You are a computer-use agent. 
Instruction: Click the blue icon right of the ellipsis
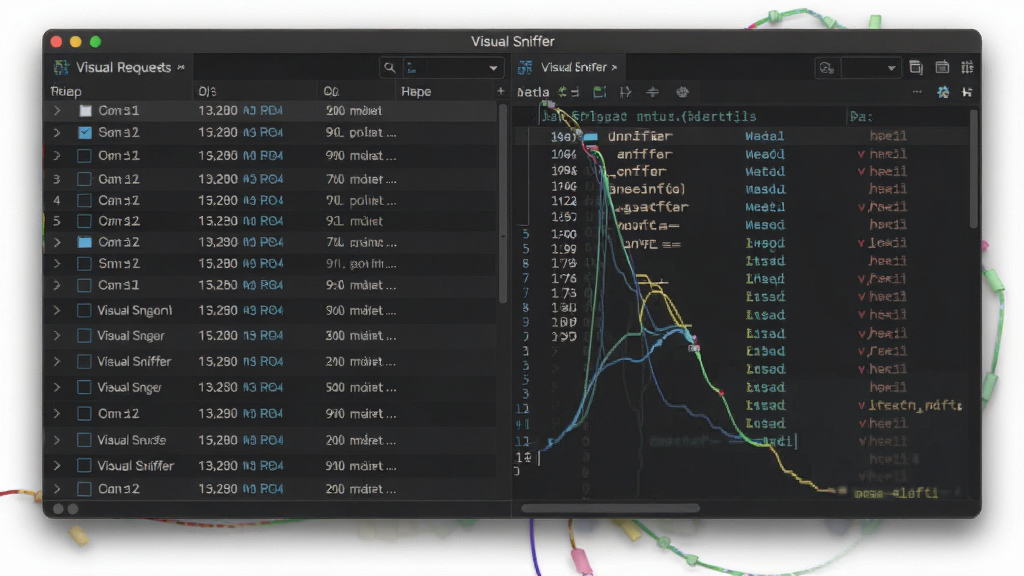pyautogui.click(x=943, y=92)
